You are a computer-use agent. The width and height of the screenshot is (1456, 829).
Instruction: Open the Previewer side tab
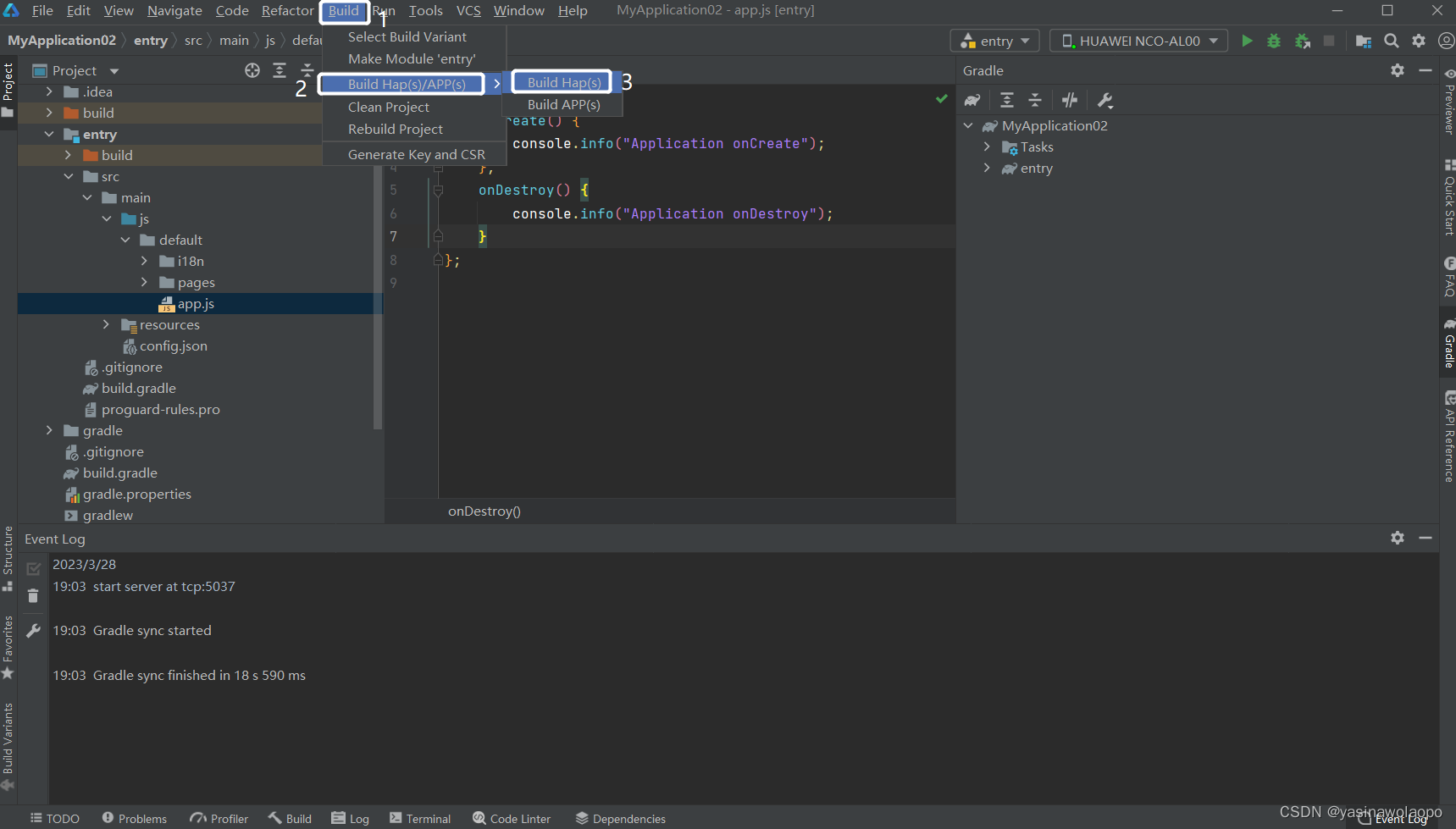click(x=1448, y=102)
